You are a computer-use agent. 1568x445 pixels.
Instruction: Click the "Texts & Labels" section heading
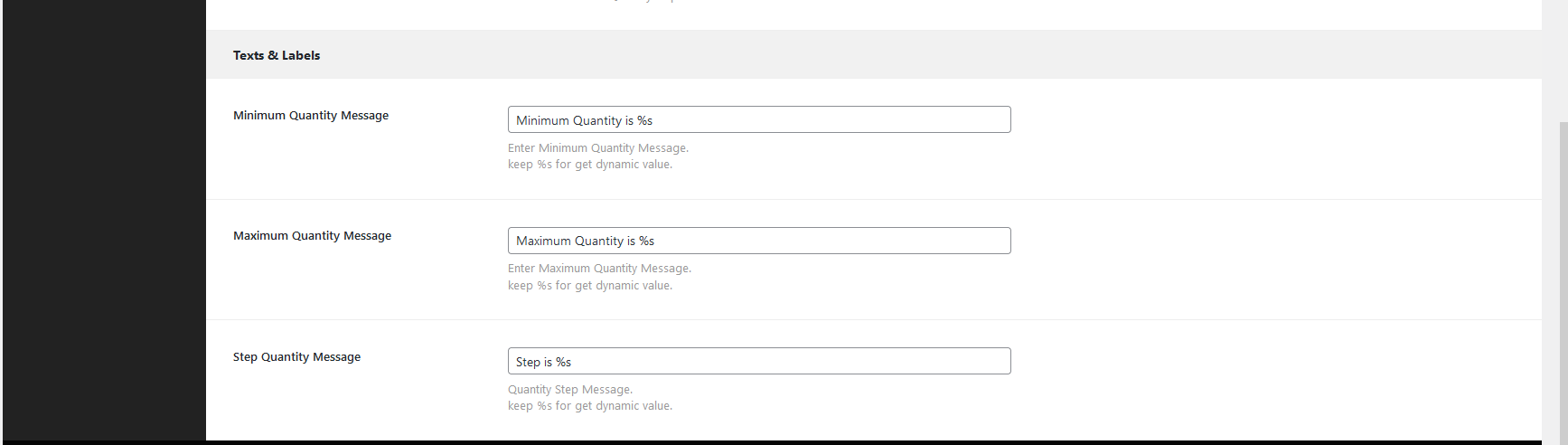click(x=277, y=55)
